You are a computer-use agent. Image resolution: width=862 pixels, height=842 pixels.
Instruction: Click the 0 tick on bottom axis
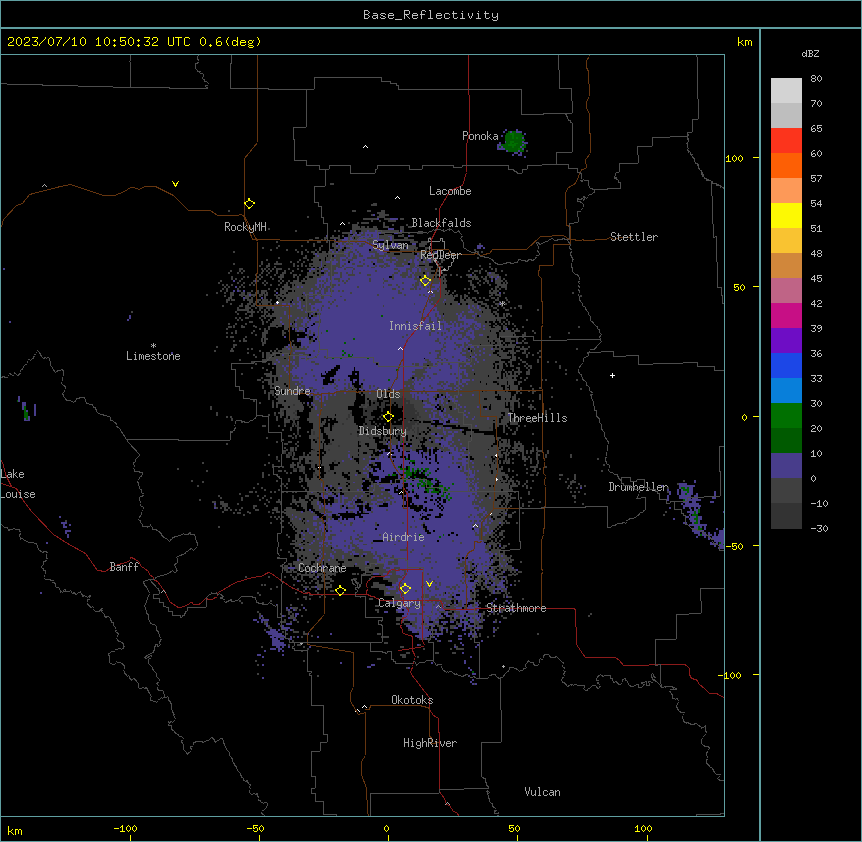click(386, 828)
